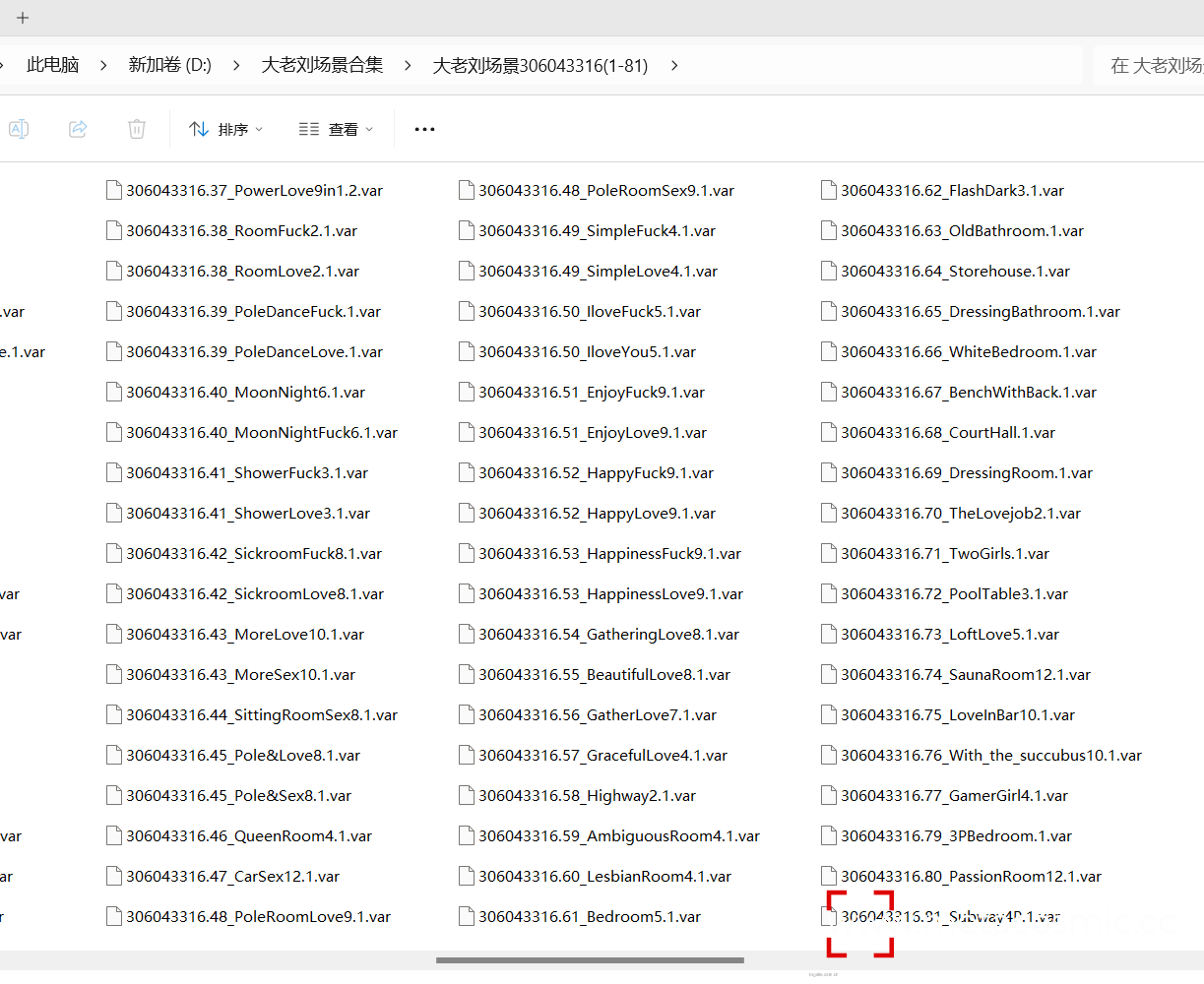This screenshot has width=1204, height=984.
Task: Go to 新加卷 (D:) in breadcrumb
Action: click(x=169, y=65)
